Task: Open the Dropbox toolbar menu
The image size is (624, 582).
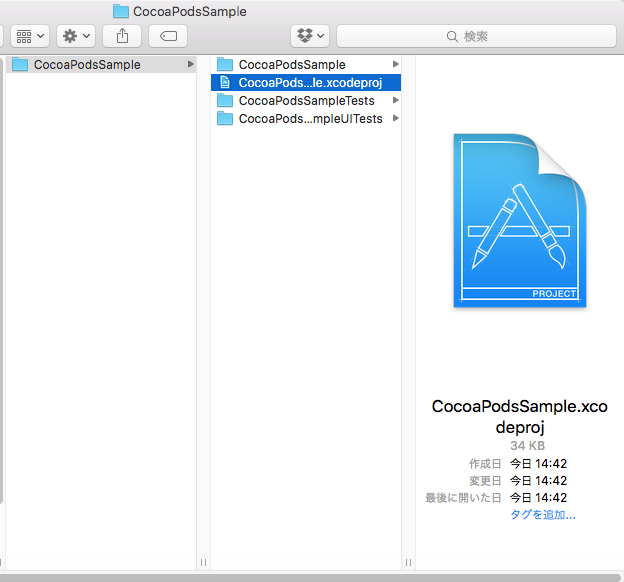Action: click(309, 36)
